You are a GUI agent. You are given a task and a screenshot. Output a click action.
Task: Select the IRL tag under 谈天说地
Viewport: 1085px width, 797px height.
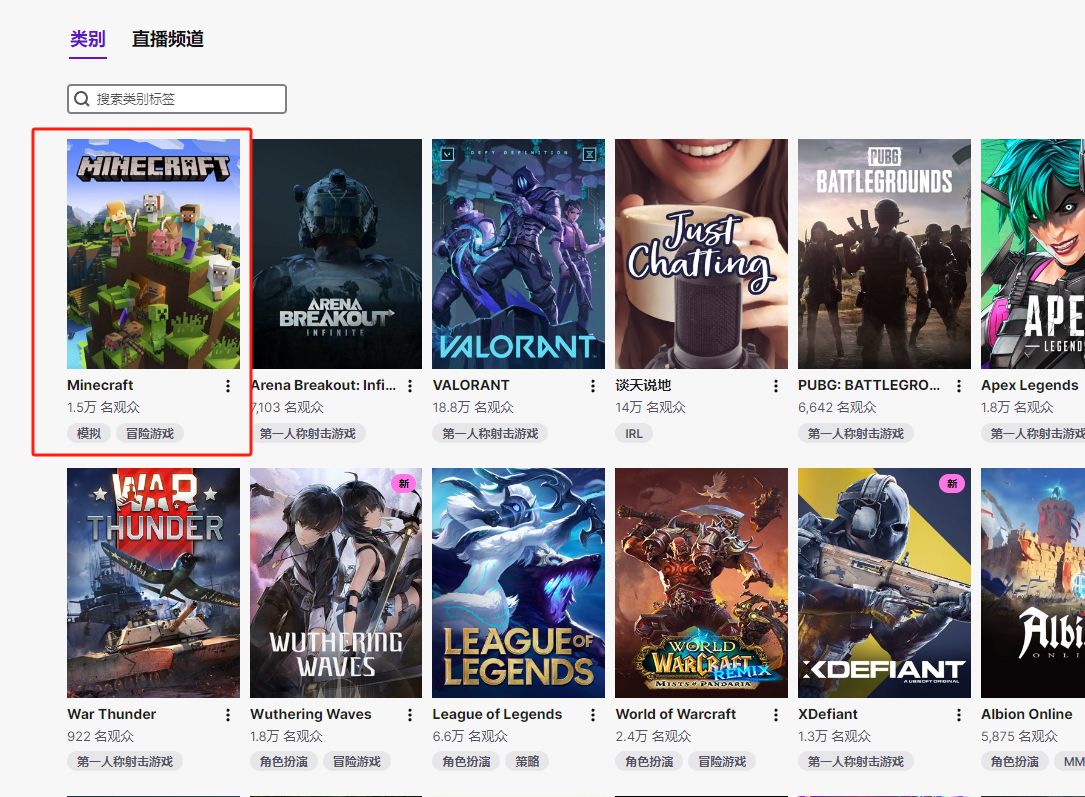634,434
